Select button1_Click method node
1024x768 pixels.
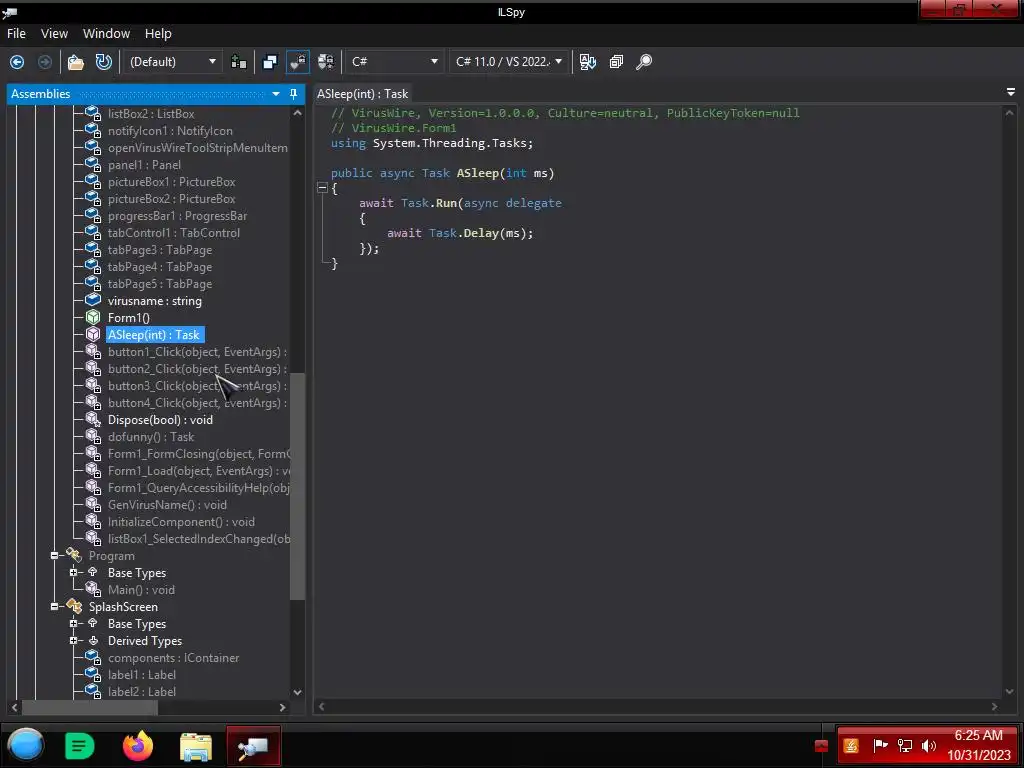coord(197,352)
